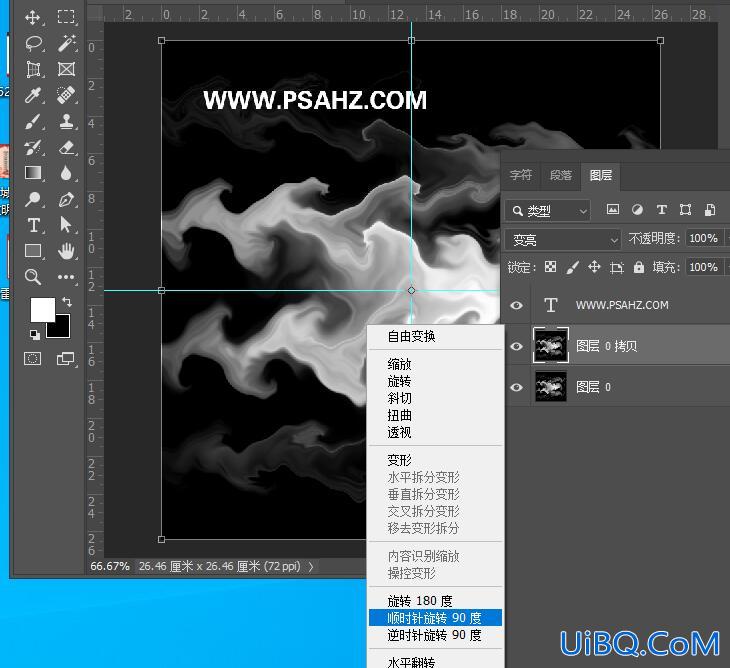Select the Eyedropper tool
The height and width of the screenshot is (668, 730).
click(33, 95)
